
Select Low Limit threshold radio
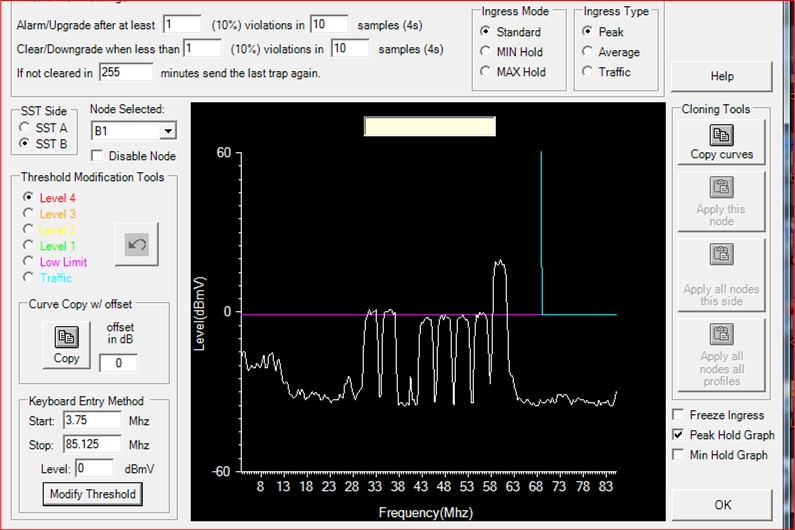click(28, 261)
